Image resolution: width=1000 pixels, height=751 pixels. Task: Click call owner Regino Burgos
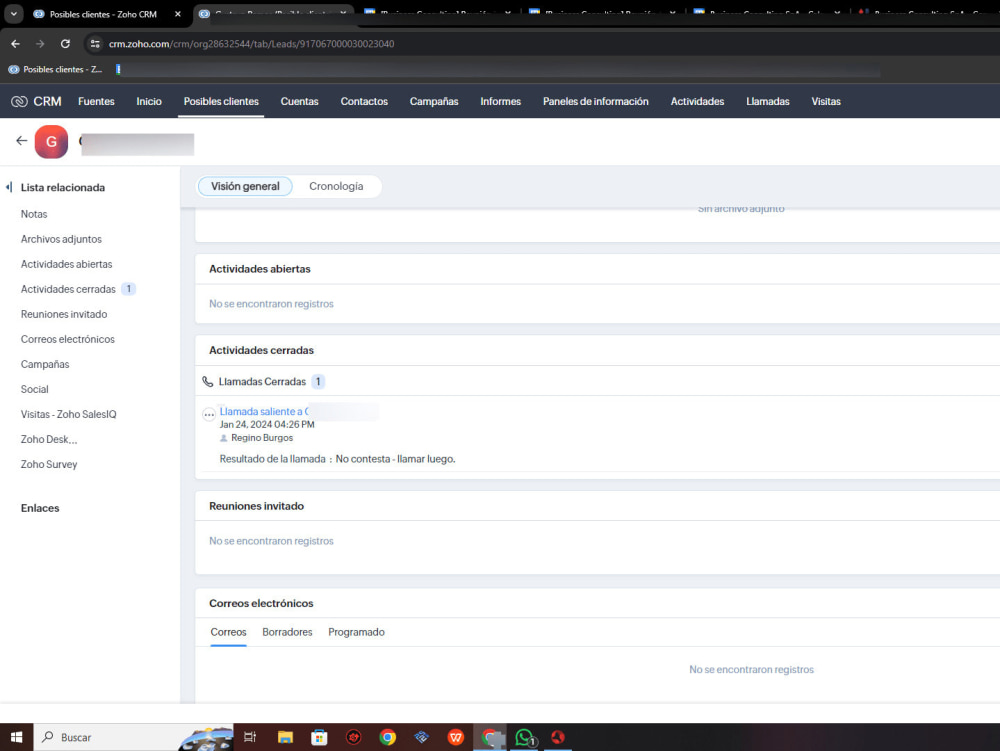[x=261, y=438]
